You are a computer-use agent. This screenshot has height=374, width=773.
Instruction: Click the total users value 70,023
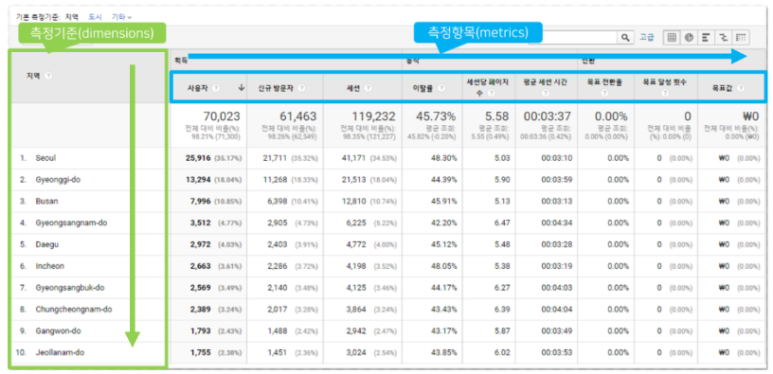coord(221,117)
